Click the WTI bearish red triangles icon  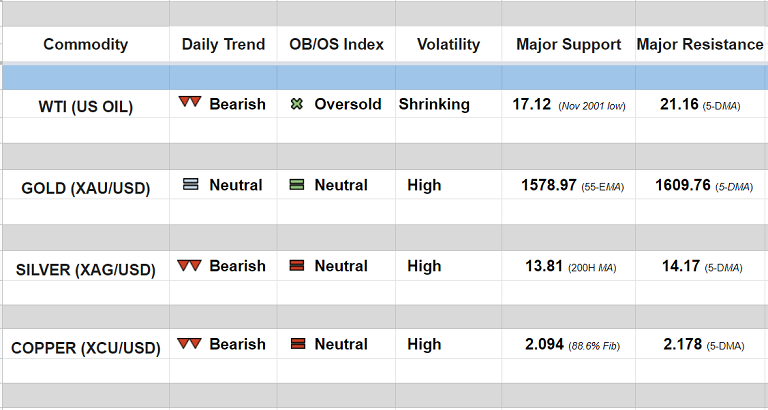(190, 104)
